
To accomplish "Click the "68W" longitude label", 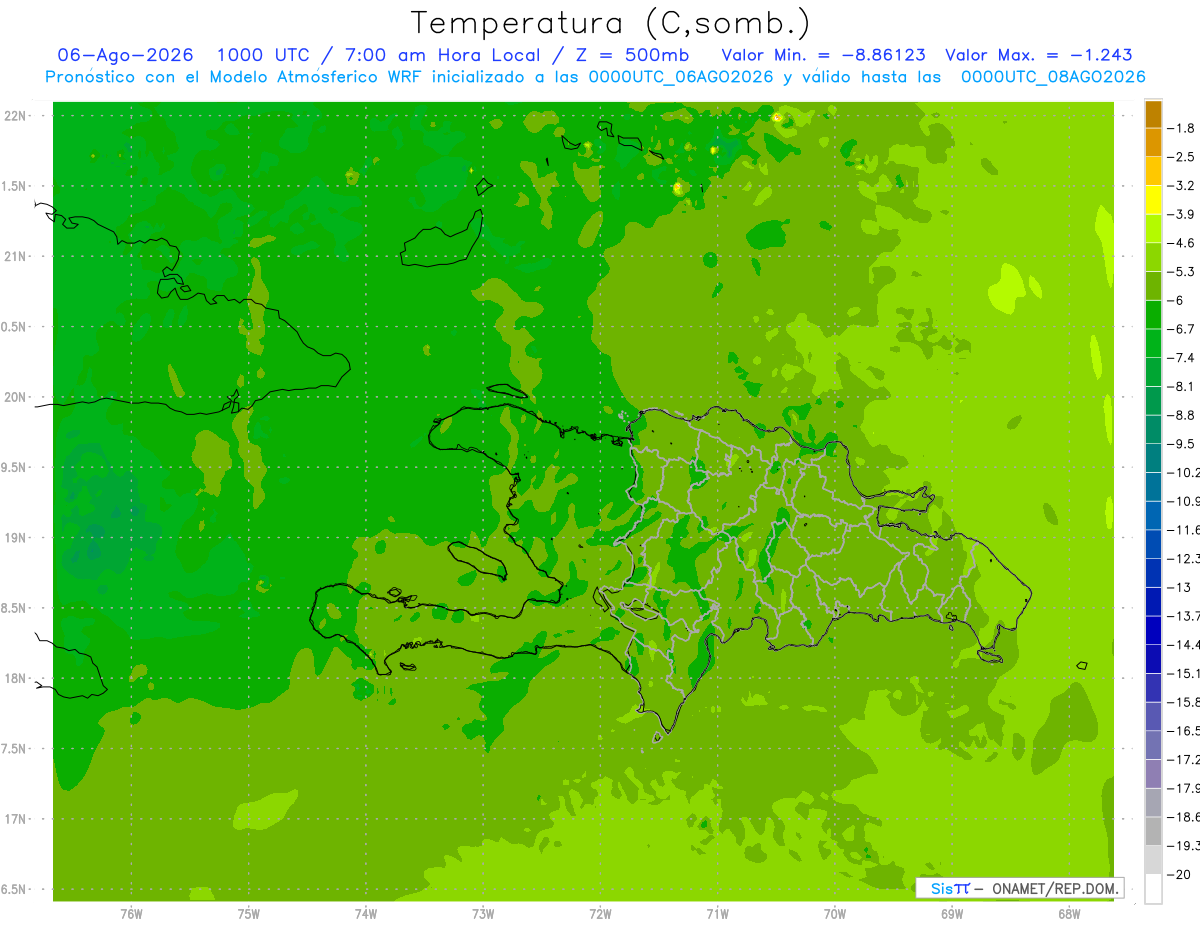I will click(1069, 914).
